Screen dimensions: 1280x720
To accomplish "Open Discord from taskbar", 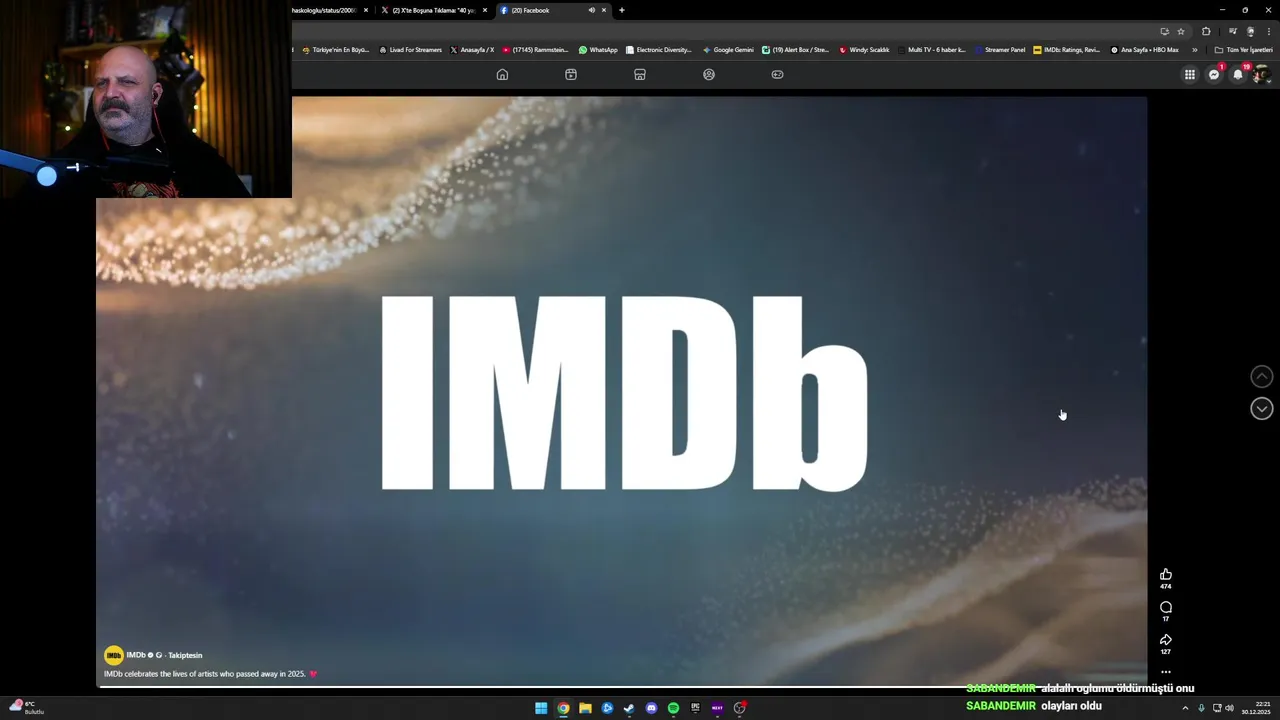I will [651, 708].
